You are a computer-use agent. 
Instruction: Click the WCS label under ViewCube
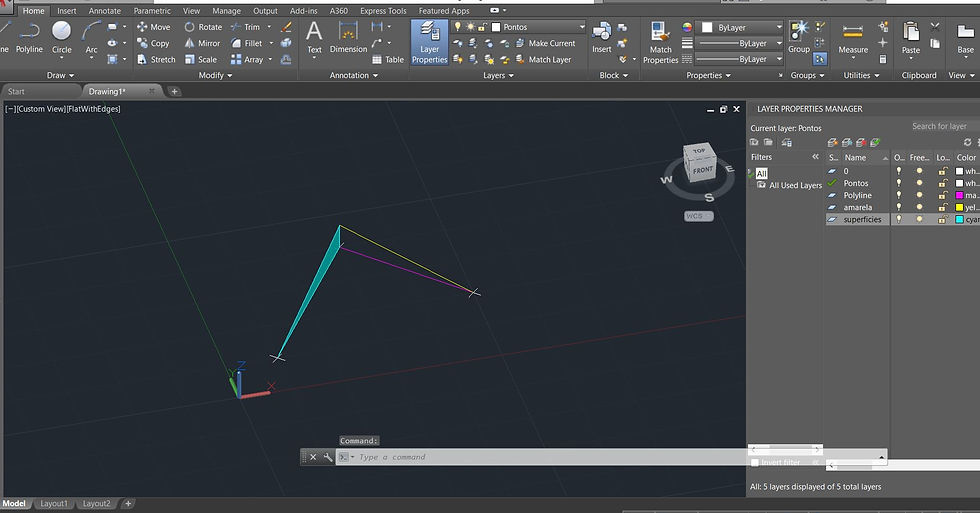[698, 216]
